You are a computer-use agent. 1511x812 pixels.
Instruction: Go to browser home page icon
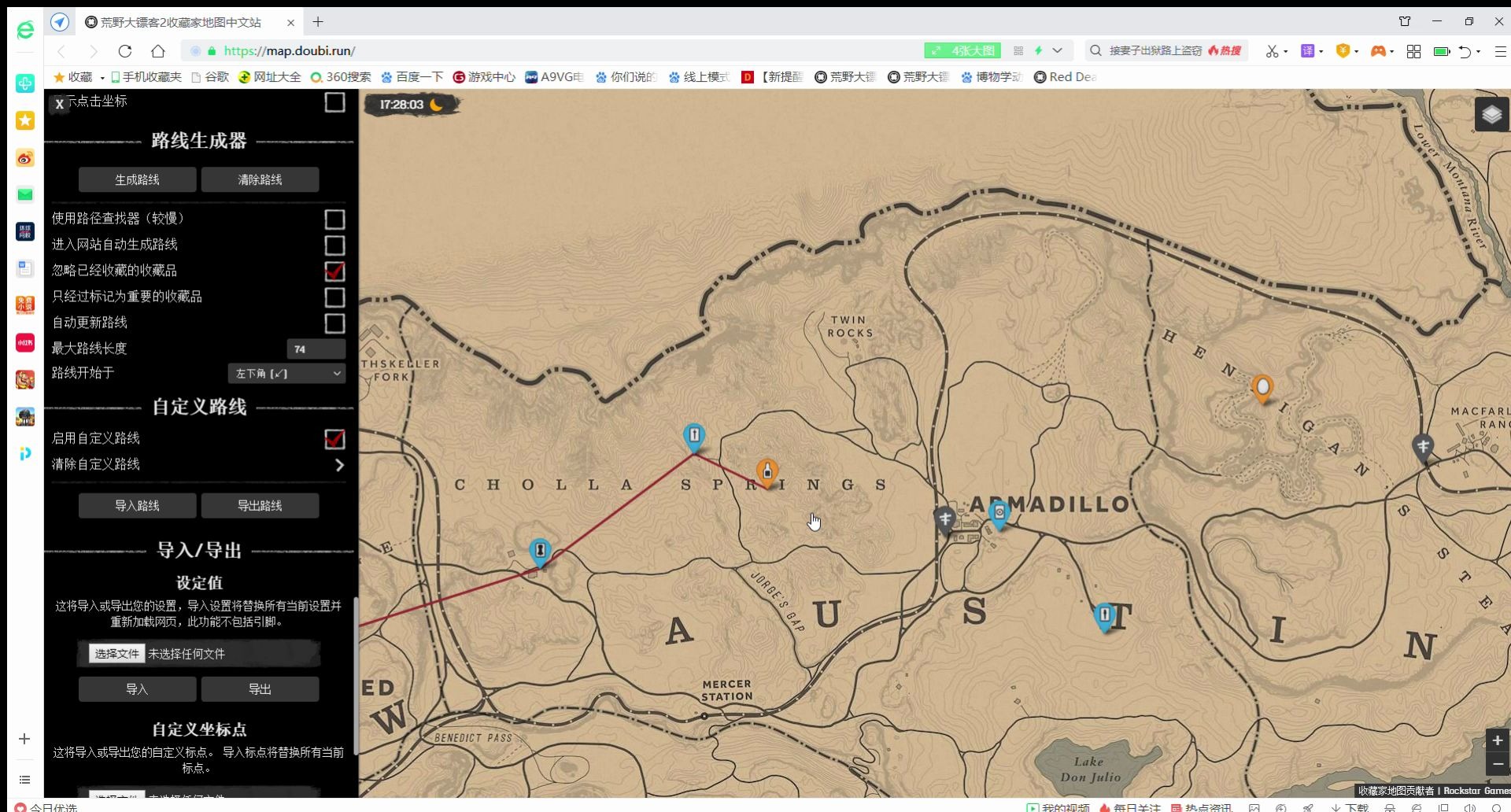pos(158,51)
